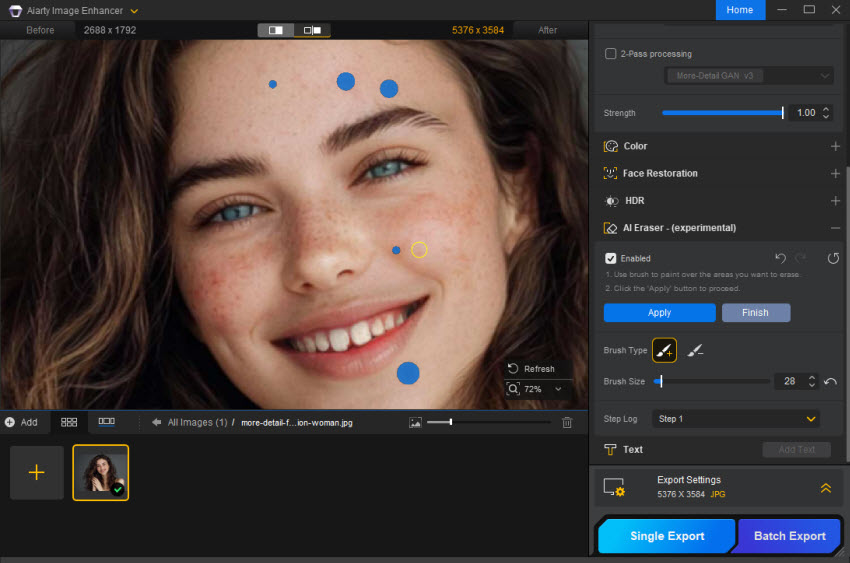Switch to single view compare mode
850x563 pixels.
click(275, 30)
